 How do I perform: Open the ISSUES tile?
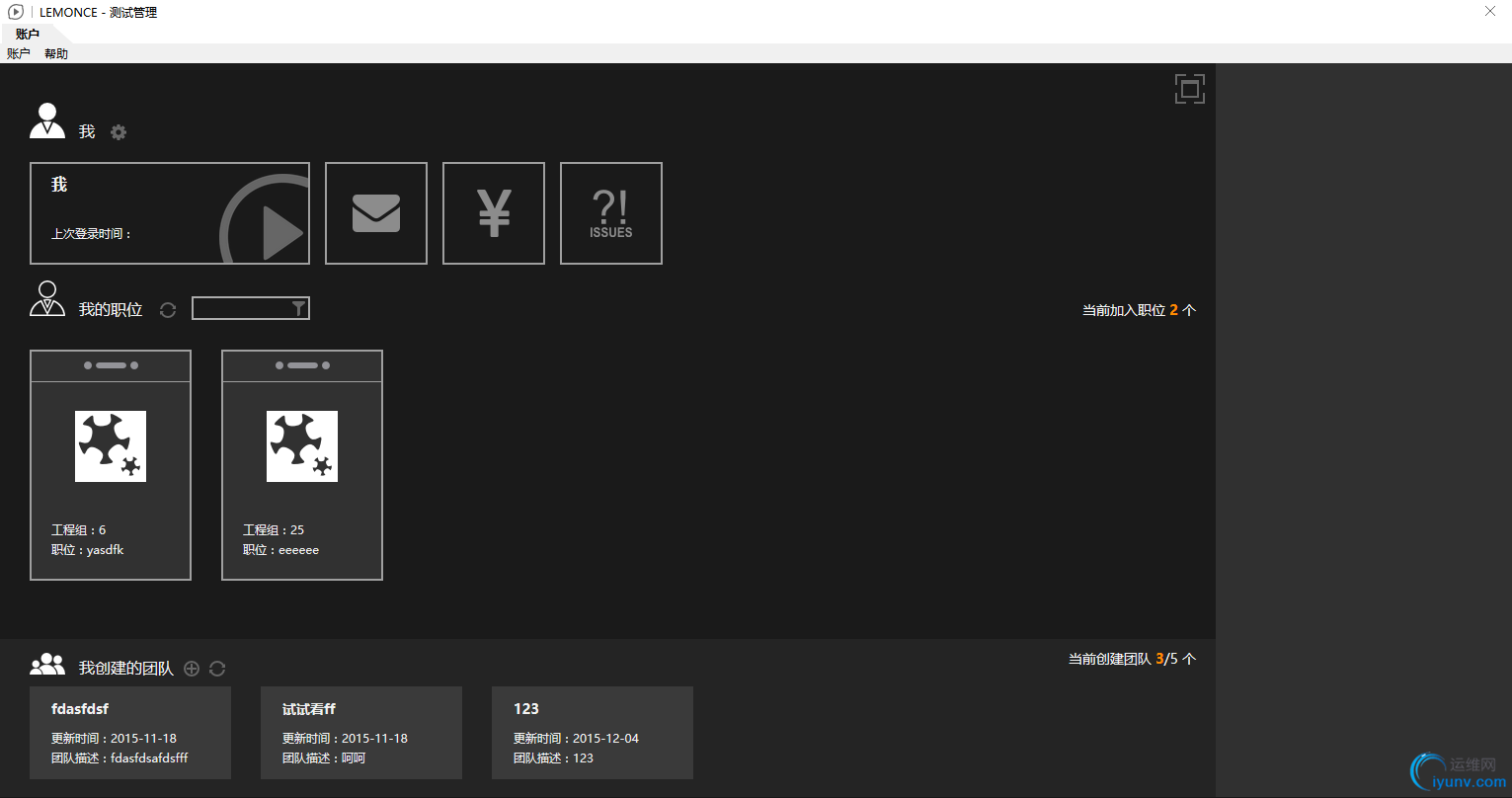click(611, 213)
